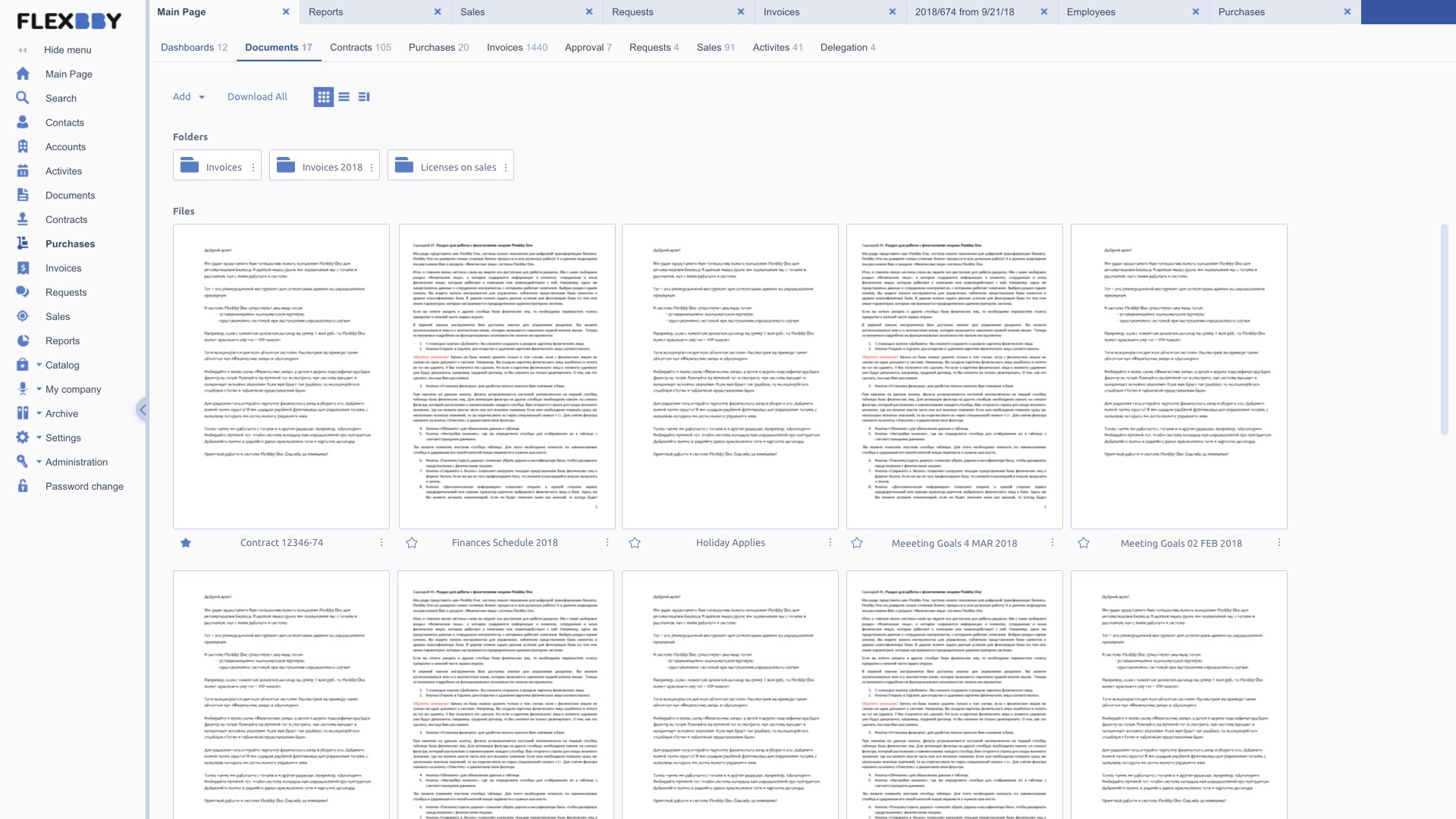
Task: Open Password change lock icon
Action: click(x=23, y=486)
